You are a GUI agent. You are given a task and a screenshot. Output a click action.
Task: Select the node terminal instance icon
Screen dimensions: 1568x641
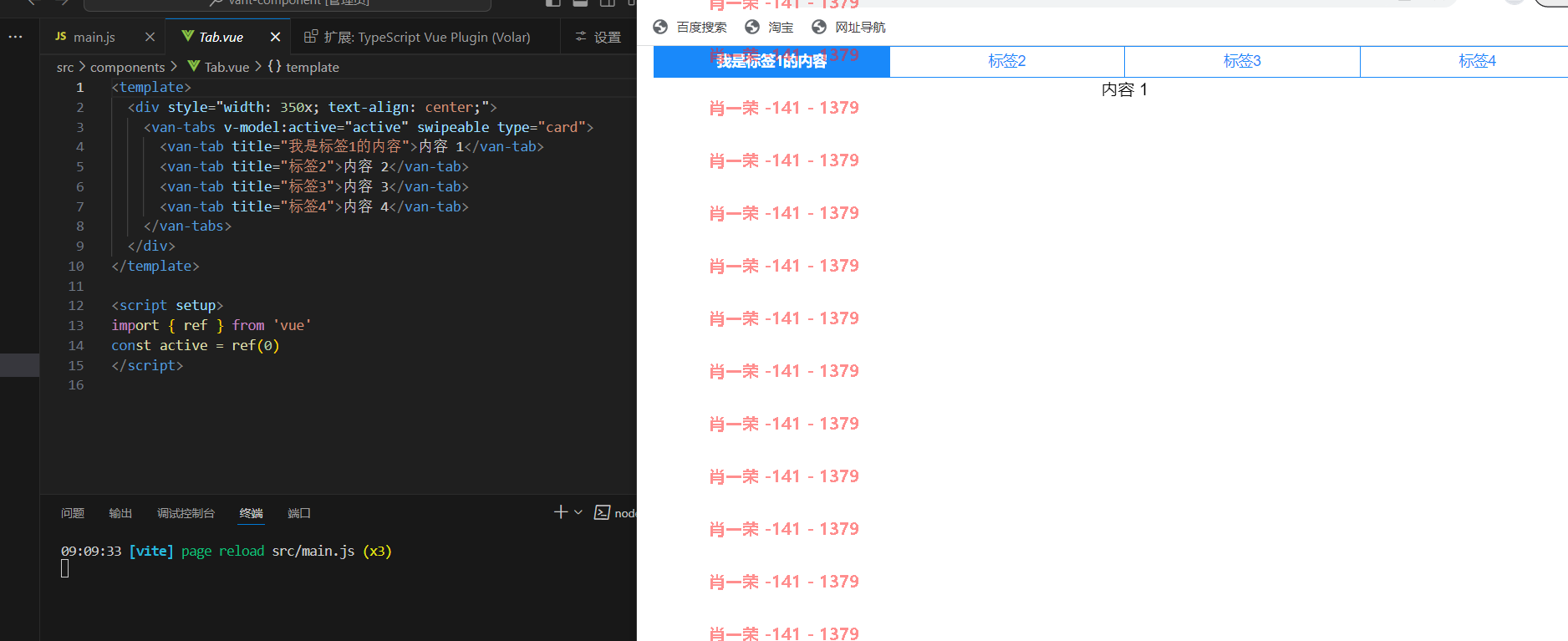click(602, 512)
